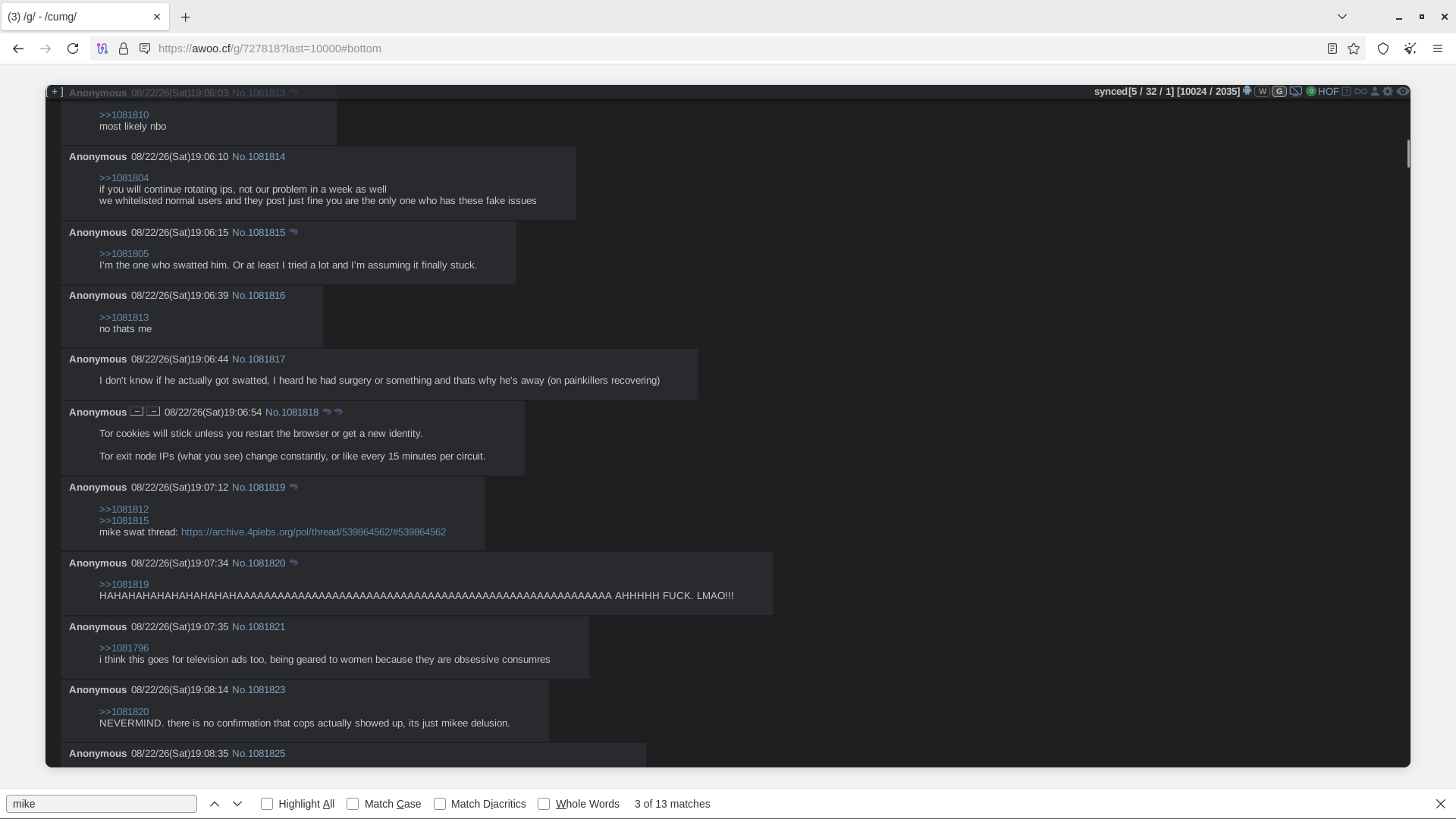This screenshot has height=819, width=1456.
Task: Open the shield protection icon
Action: click(x=1383, y=49)
